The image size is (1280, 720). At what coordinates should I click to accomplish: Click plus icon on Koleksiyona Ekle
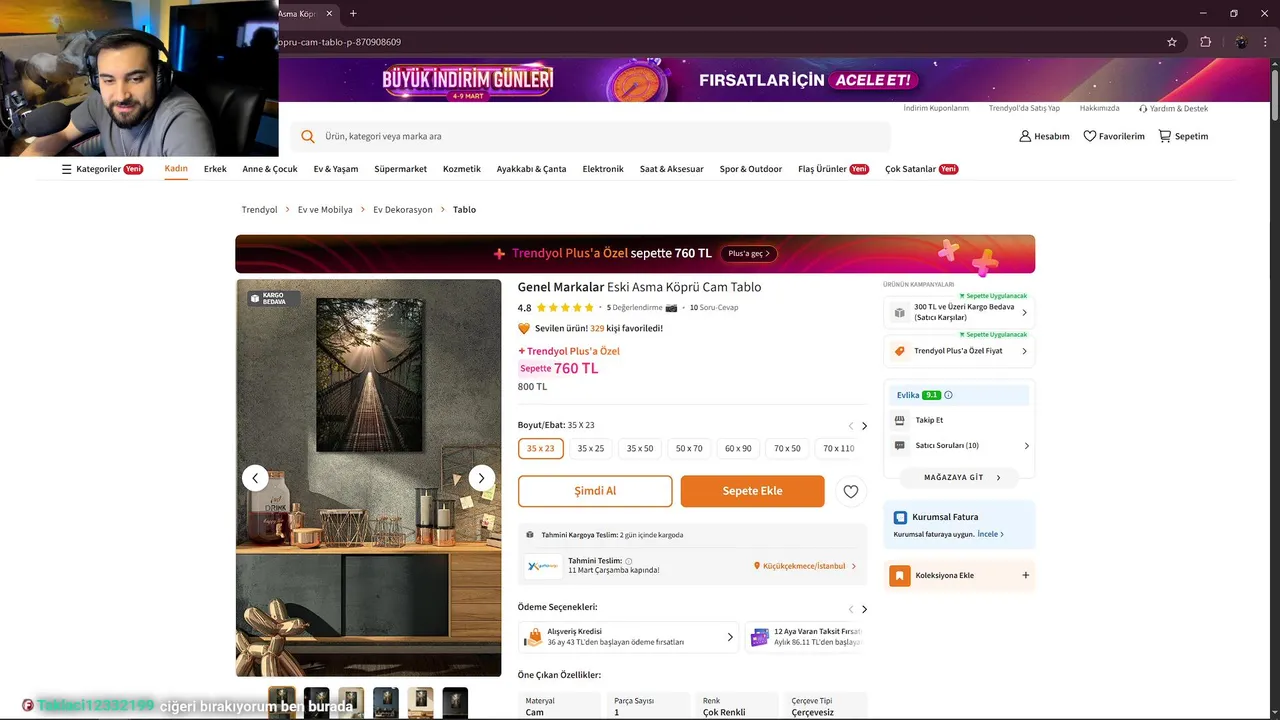pyautogui.click(x=1025, y=575)
